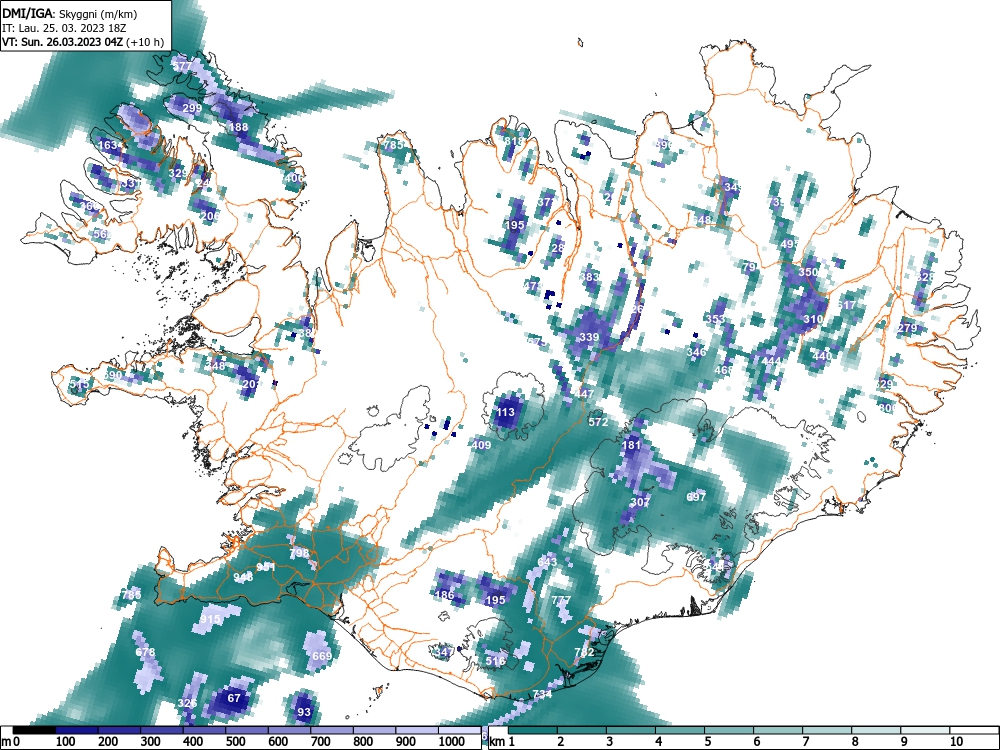Click the 'km' unit label in the legend
This screenshot has width=1000, height=750.
pos(497,741)
